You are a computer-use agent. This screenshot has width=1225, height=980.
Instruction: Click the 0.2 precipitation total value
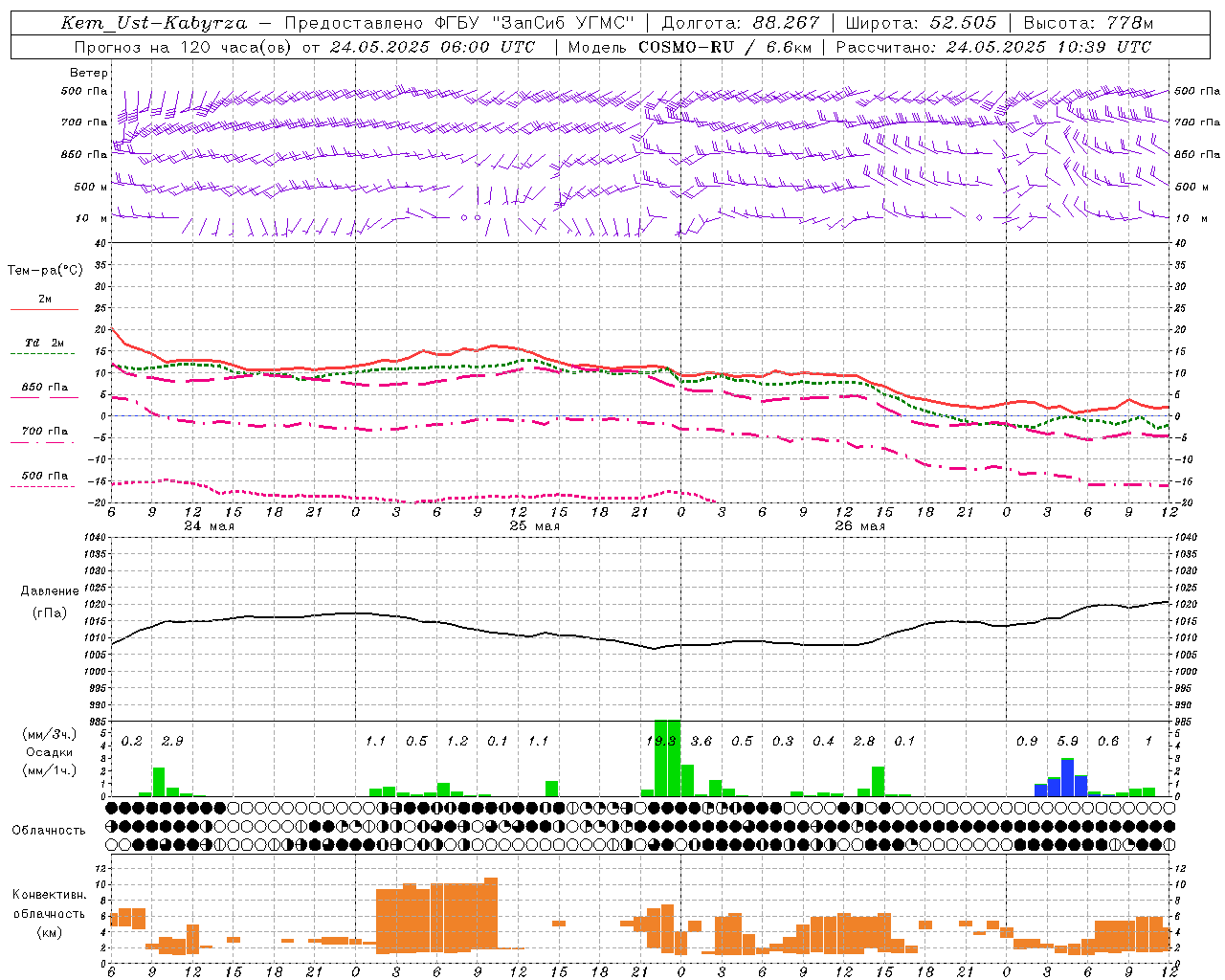click(x=132, y=741)
